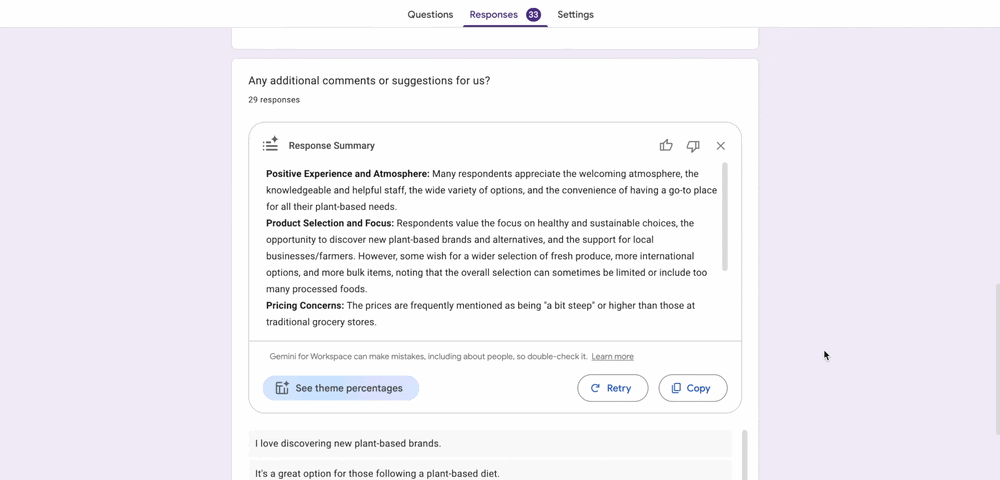Copy the response summary
The image size is (1000, 480).
[x=692, y=388]
